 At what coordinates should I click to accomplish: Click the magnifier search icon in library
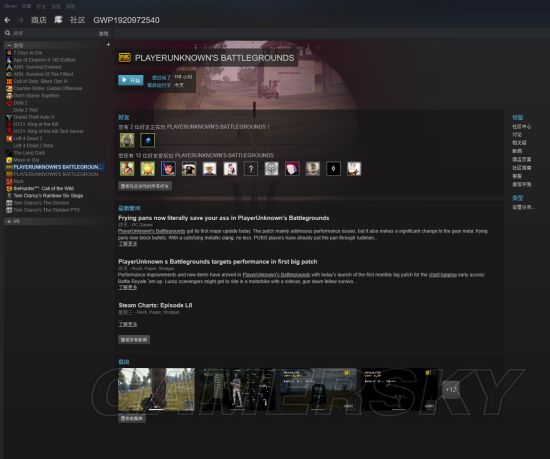(7, 33)
